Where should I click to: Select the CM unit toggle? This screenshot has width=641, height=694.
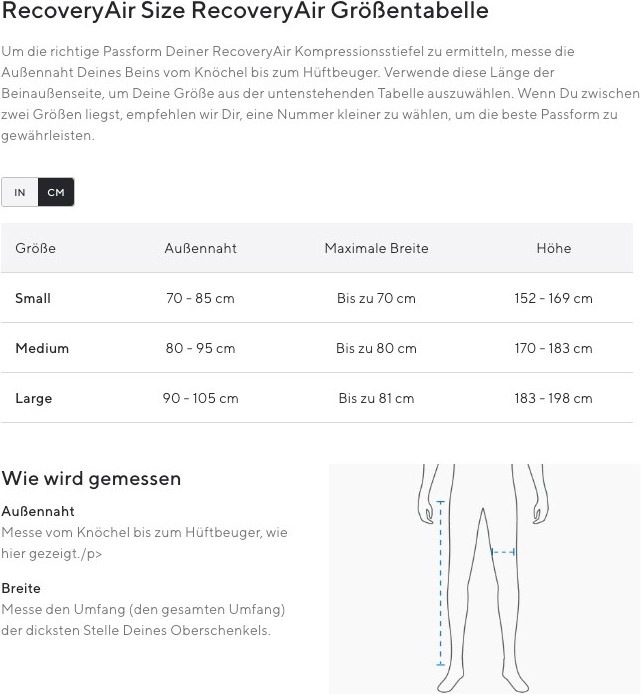56,192
